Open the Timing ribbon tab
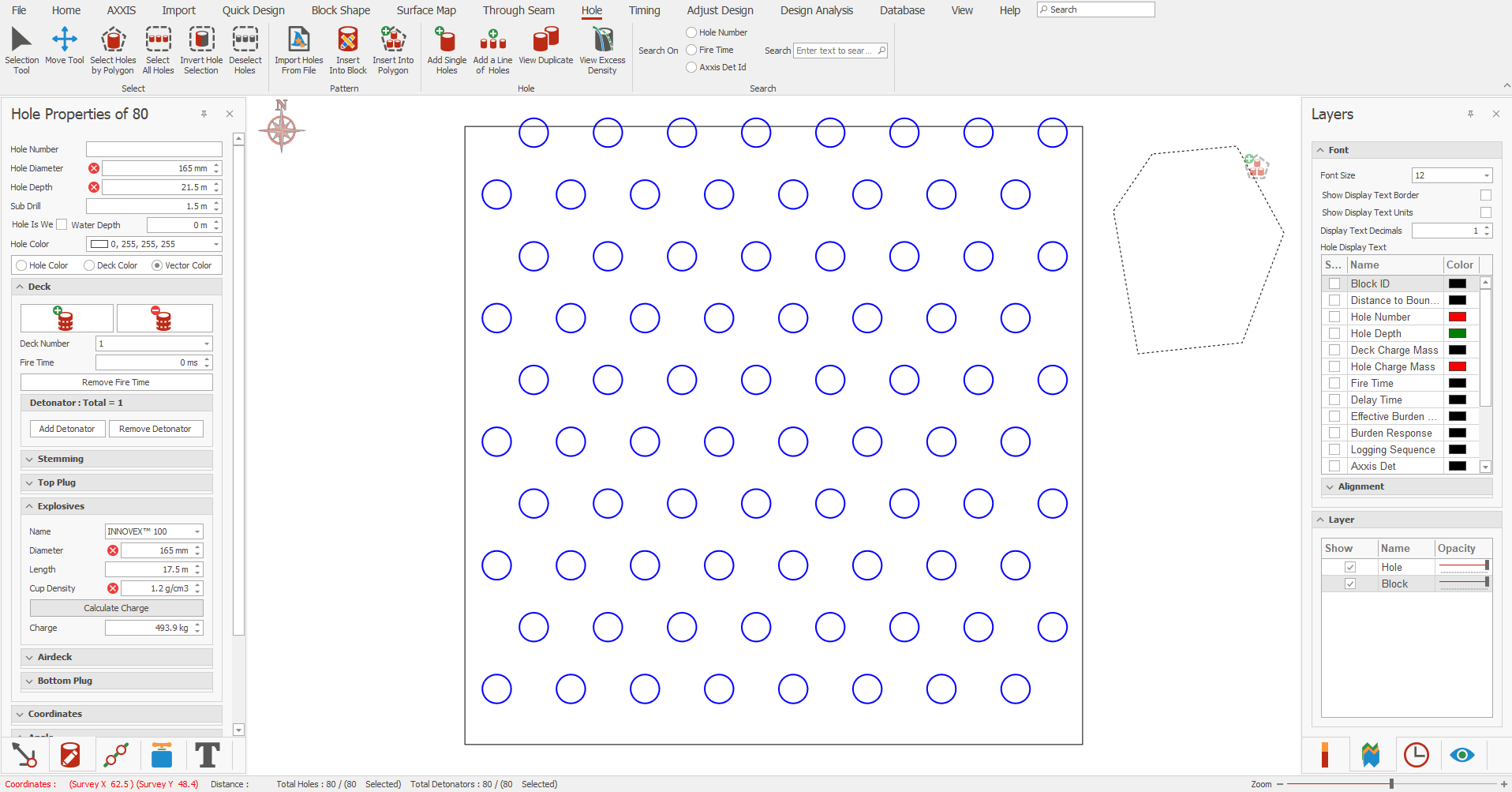The image size is (1512, 792). (x=644, y=10)
